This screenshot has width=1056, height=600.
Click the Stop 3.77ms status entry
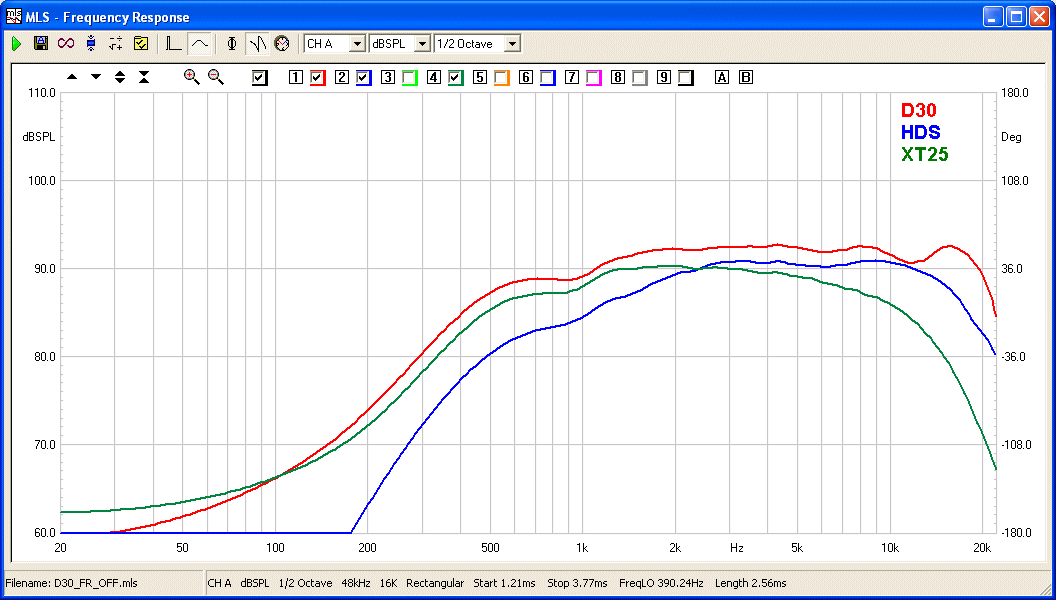(x=577, y=583)
